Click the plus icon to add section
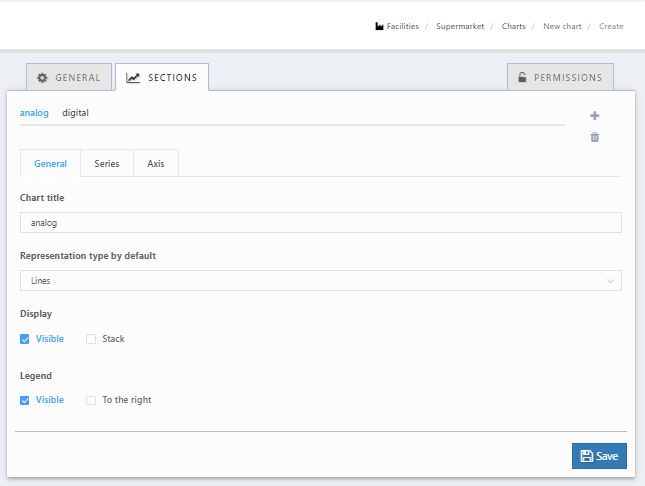The height and width of the screenshot is (486, 645). click(x=595, y=116)
